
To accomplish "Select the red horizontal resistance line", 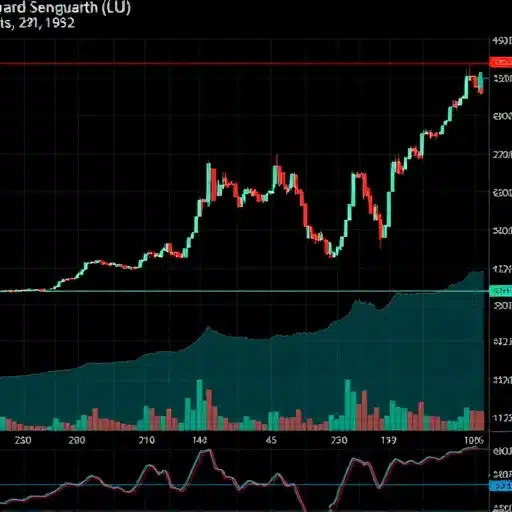I will [x=245, y=63].
